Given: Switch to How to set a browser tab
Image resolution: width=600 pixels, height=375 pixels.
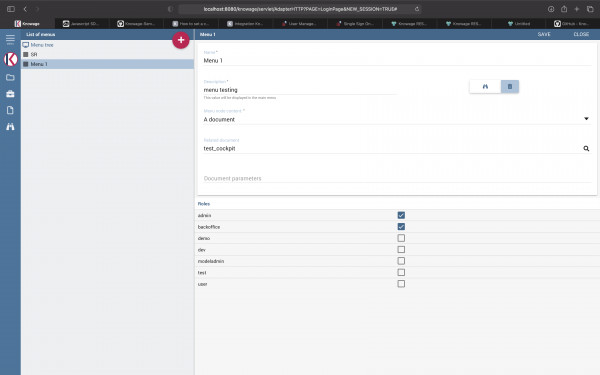Looking at the screenshot, I should [x=190, y=24].
